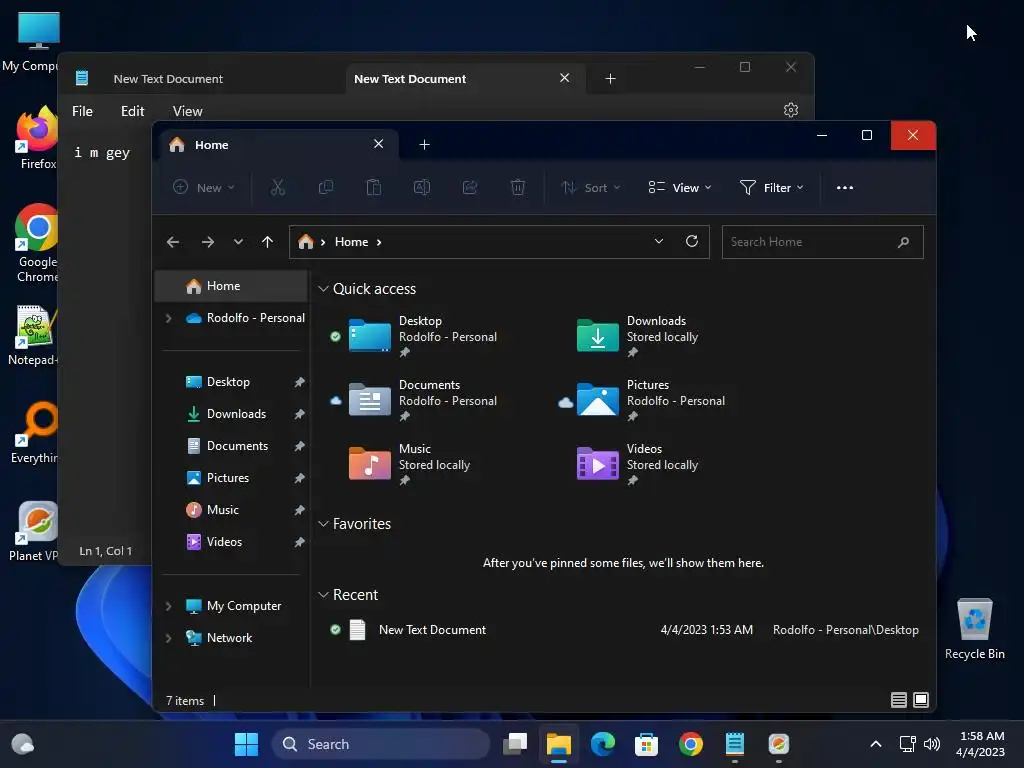Screen dimensions: 1024x768
Task: Open the Filter dropdown menu
Action: (x=772, y=188)
